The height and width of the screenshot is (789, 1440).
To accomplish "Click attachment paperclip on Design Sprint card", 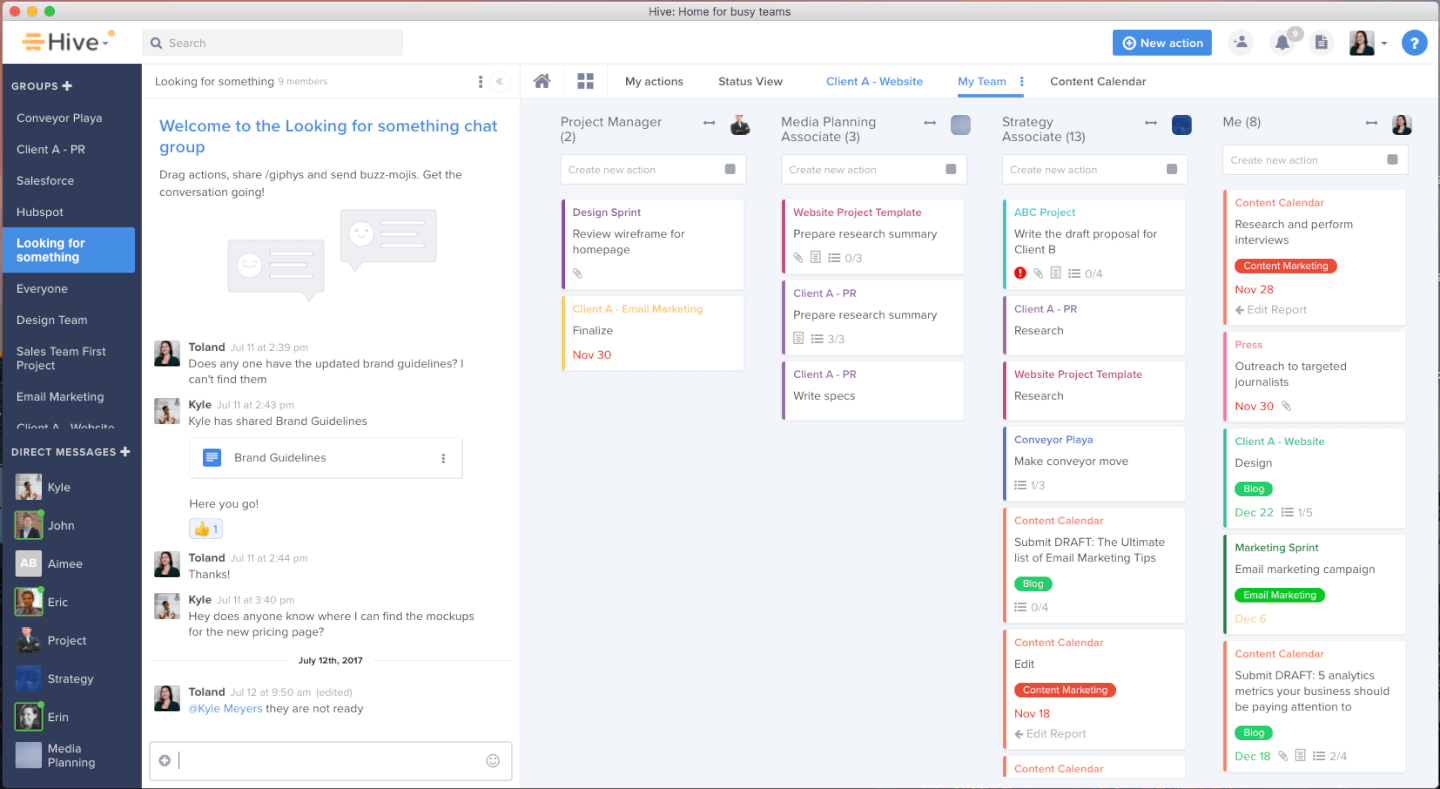I will point(577,273).
